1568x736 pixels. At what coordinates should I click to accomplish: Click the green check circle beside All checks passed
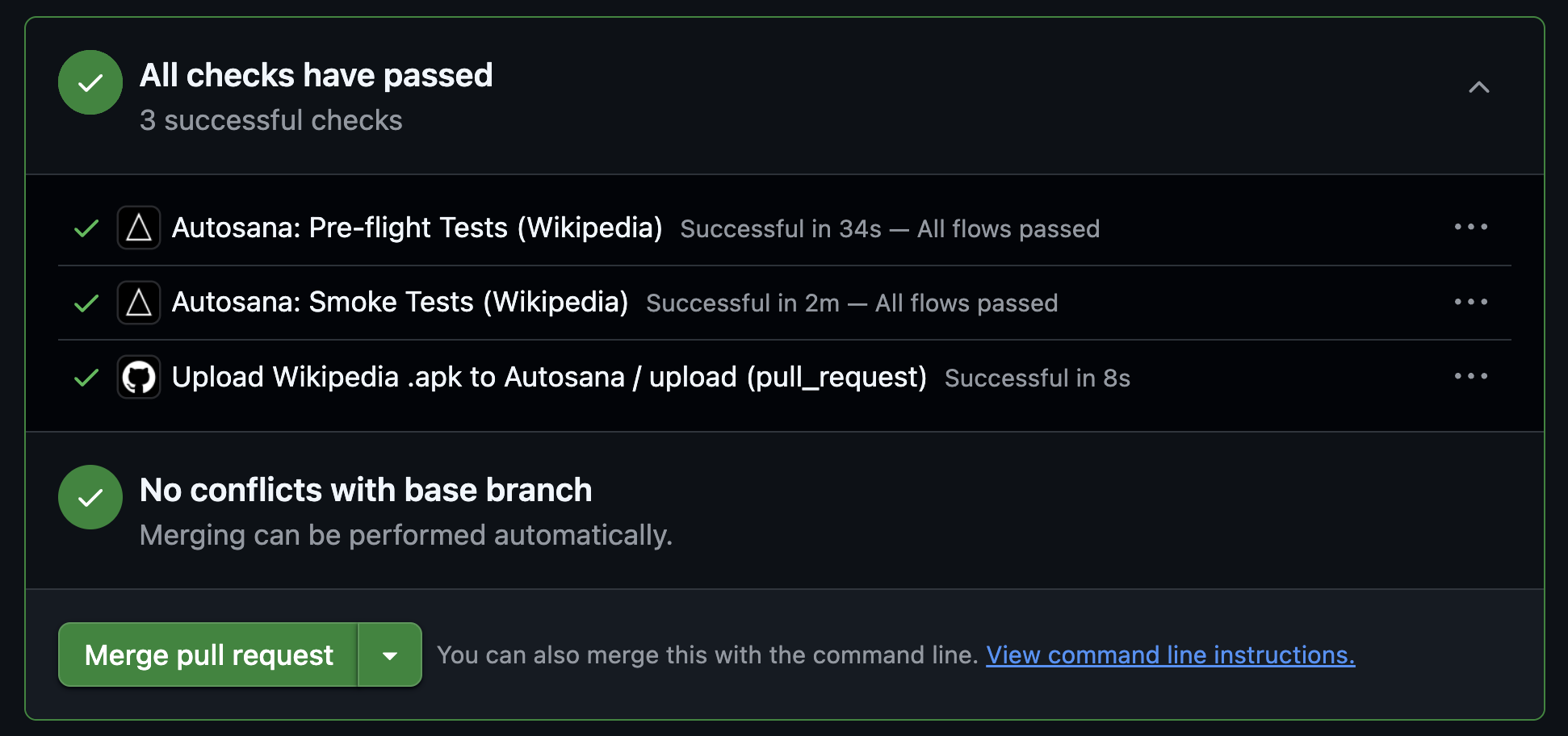pyautogui.click(x=90, y=82)
